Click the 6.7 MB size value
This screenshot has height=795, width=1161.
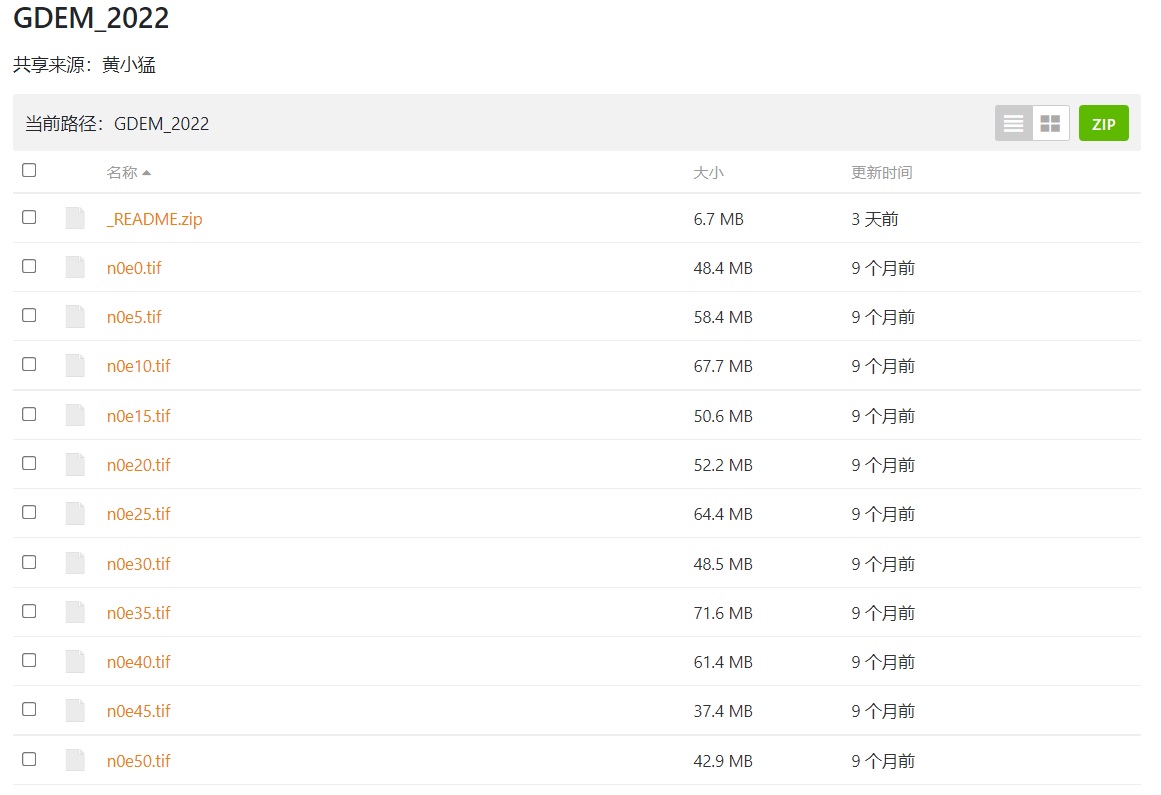pos(718,219)
